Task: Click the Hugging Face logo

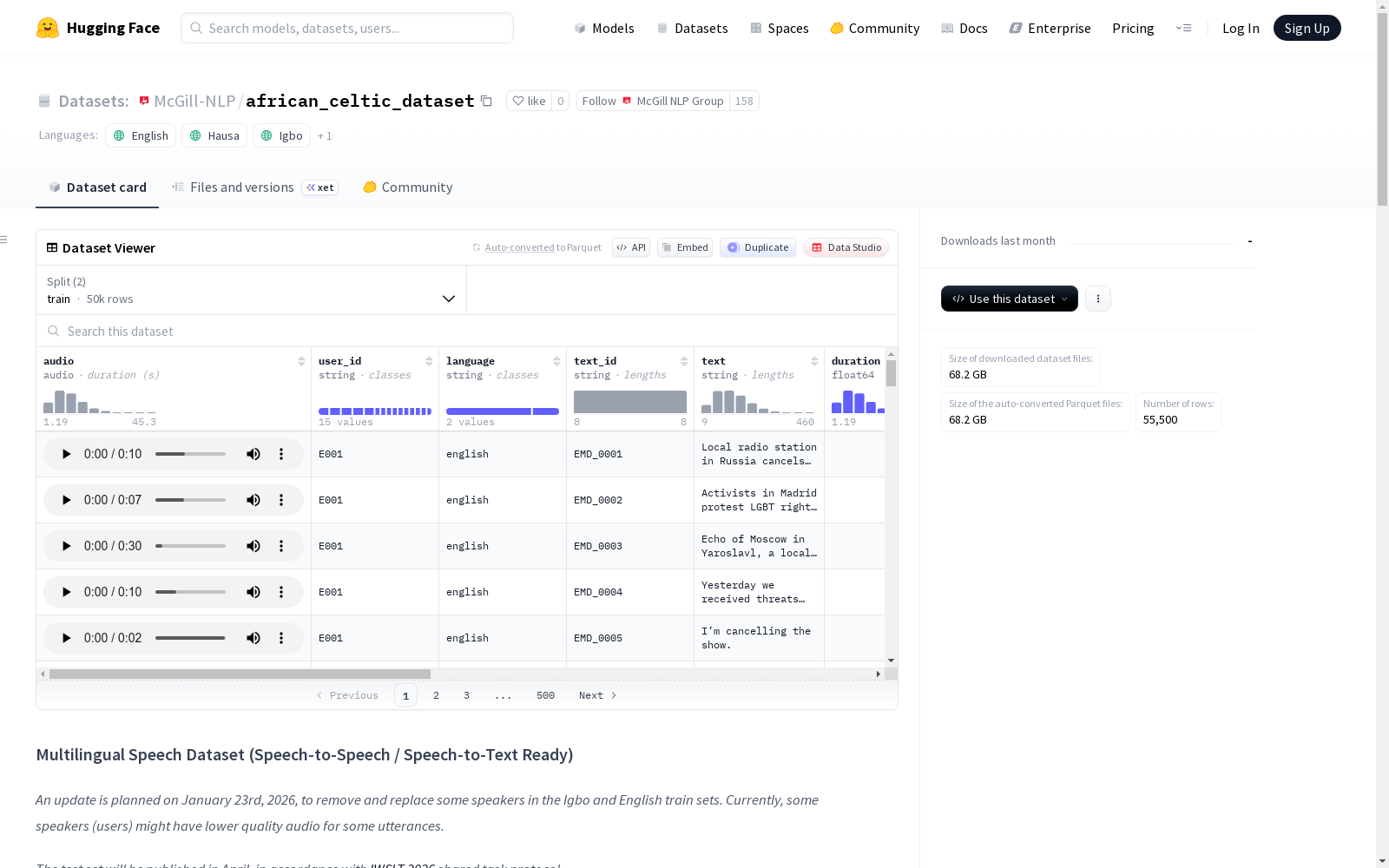Action: click(98, 28)
